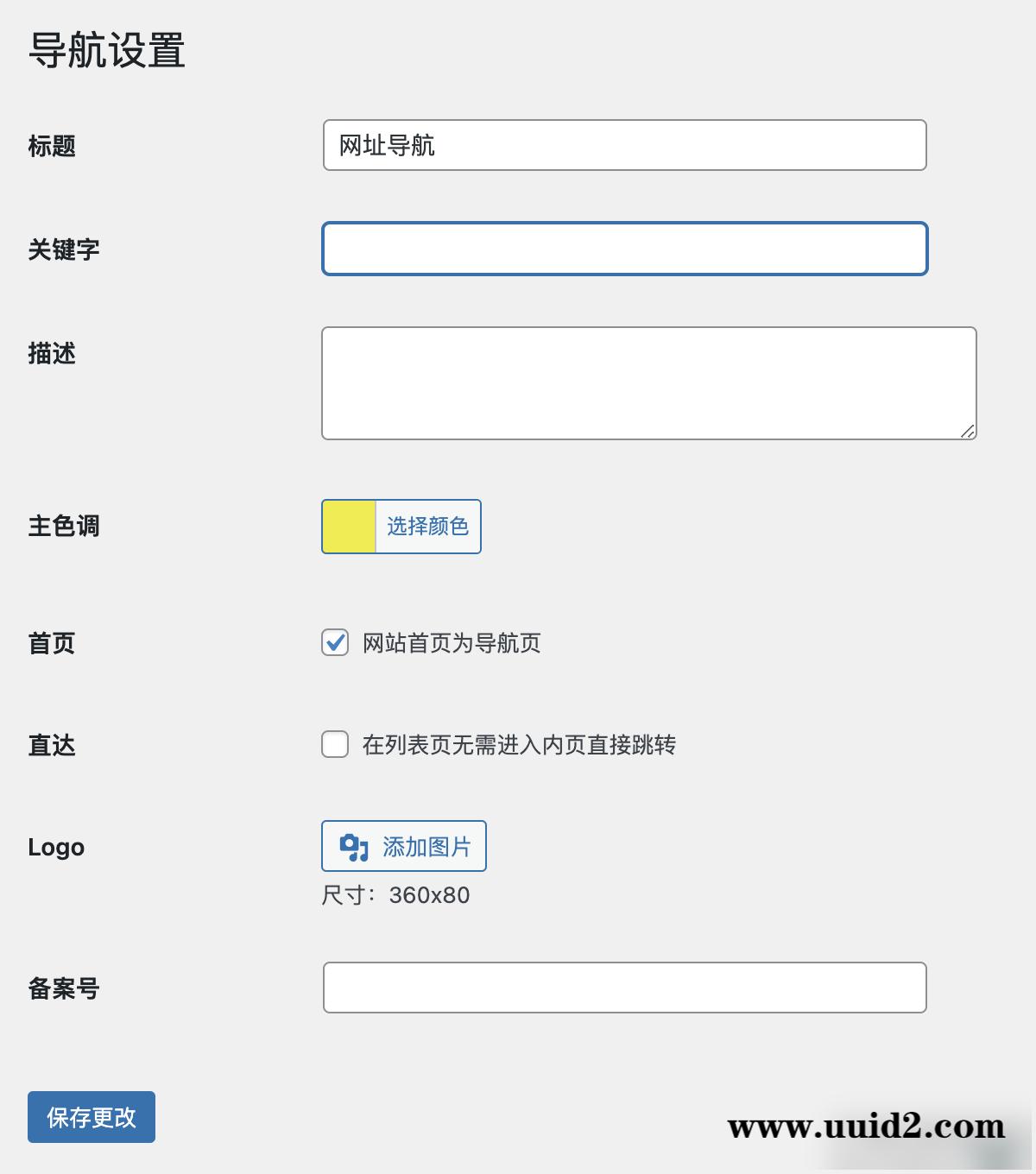Focus the 备案号 input field
Viewport: 1036px width, 1174px height.
623,988
